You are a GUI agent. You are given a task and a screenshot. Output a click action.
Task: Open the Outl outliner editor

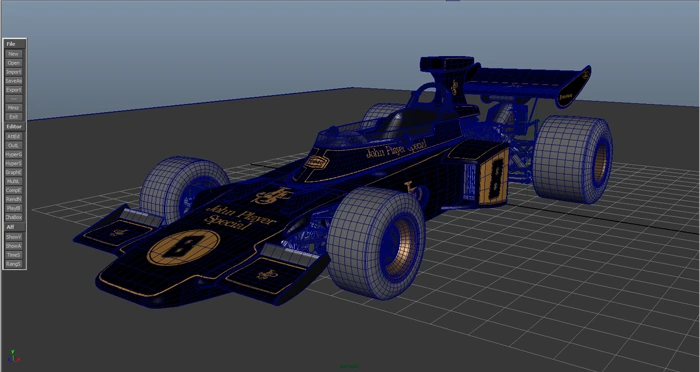(x=13, y=145)
